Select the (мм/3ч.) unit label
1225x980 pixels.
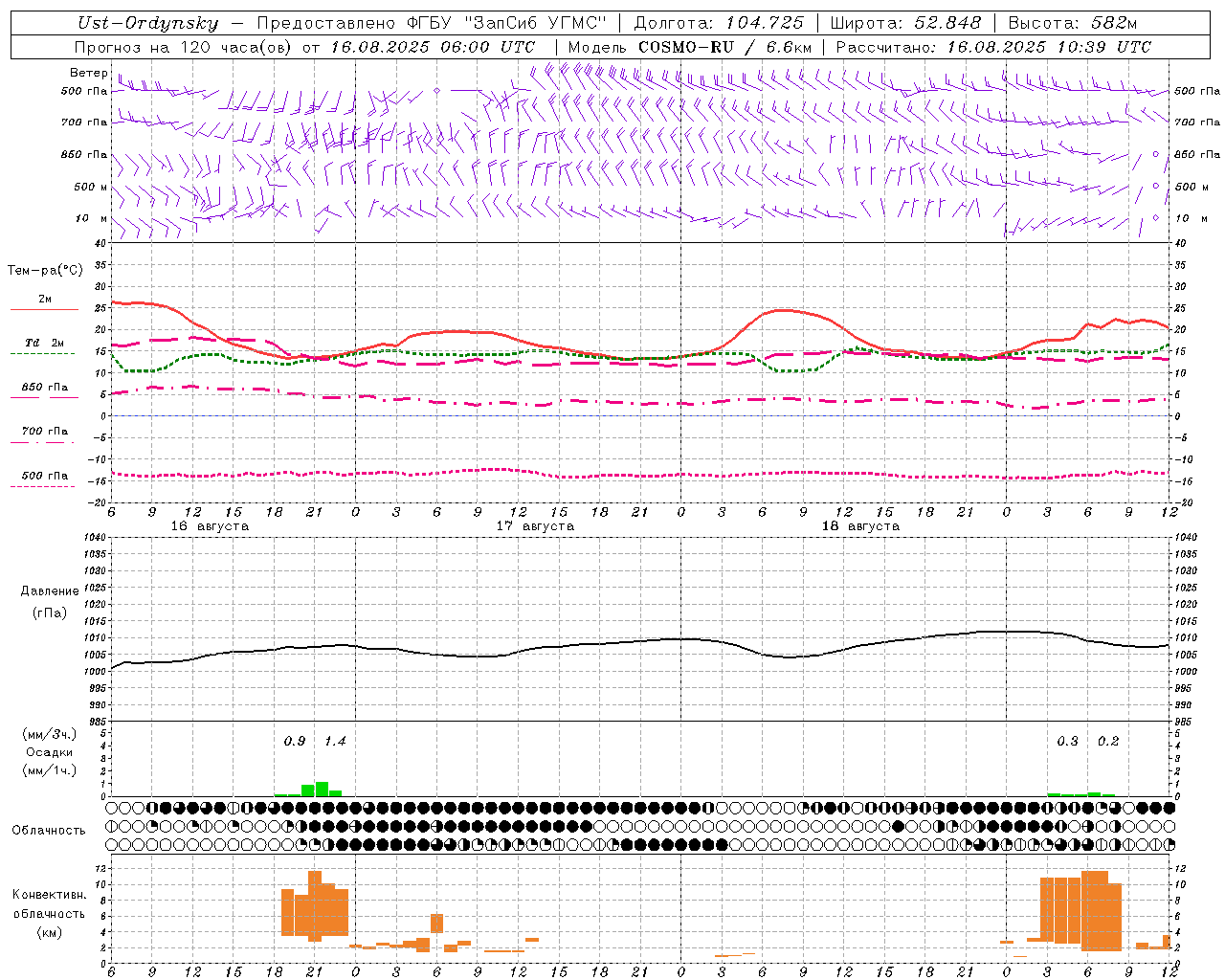50,734
